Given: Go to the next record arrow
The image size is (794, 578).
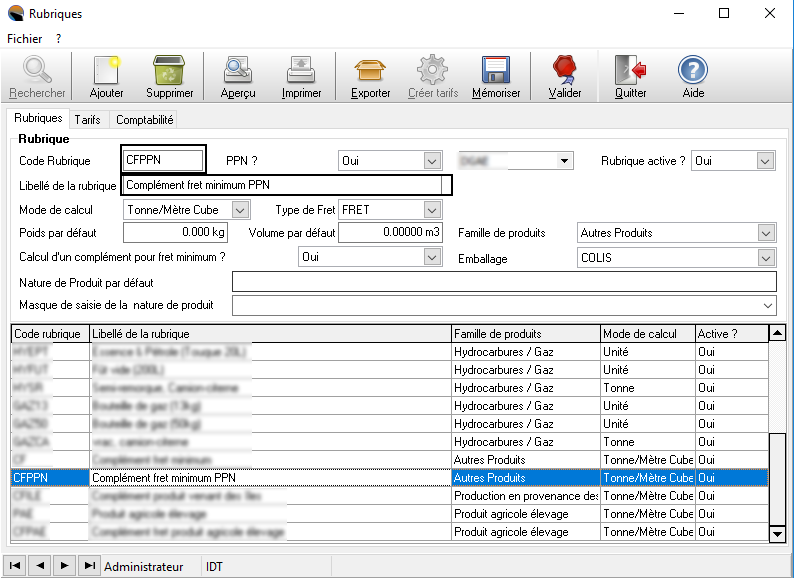Looking at the screenshot, I should click(x=65, y=566).
